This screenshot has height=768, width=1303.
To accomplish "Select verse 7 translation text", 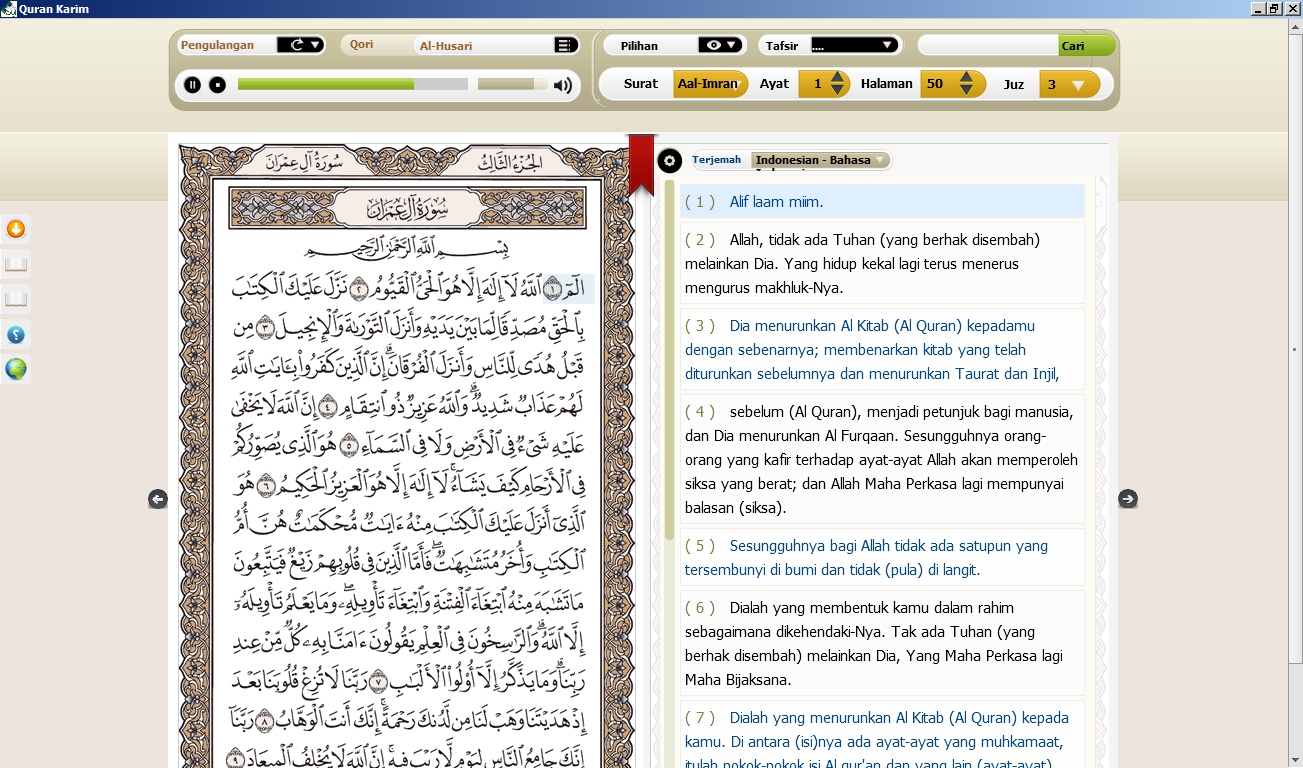I will 882,734.
